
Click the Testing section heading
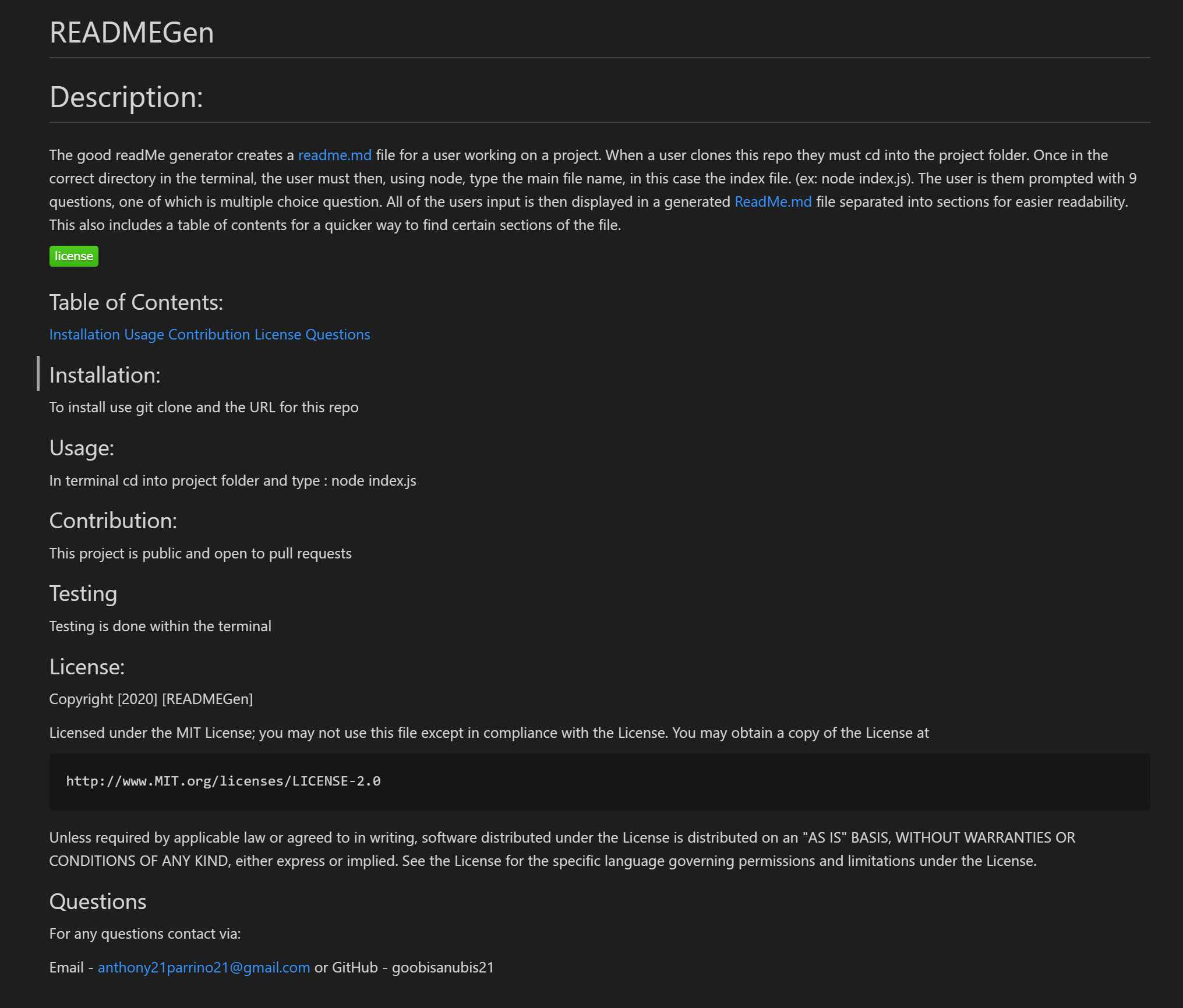(x=83, y=593)
